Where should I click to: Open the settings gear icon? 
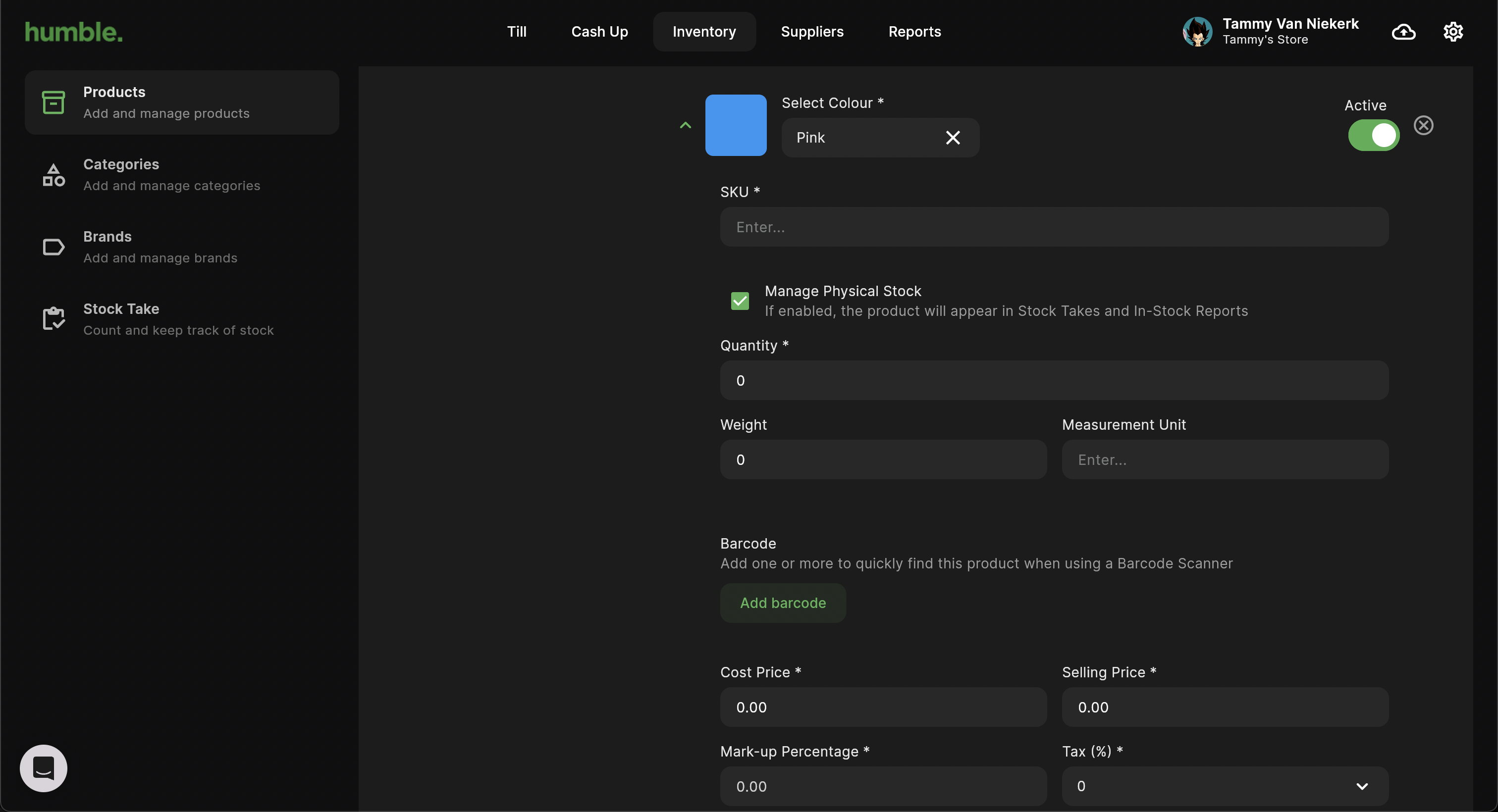click(x=1452, y=31)
